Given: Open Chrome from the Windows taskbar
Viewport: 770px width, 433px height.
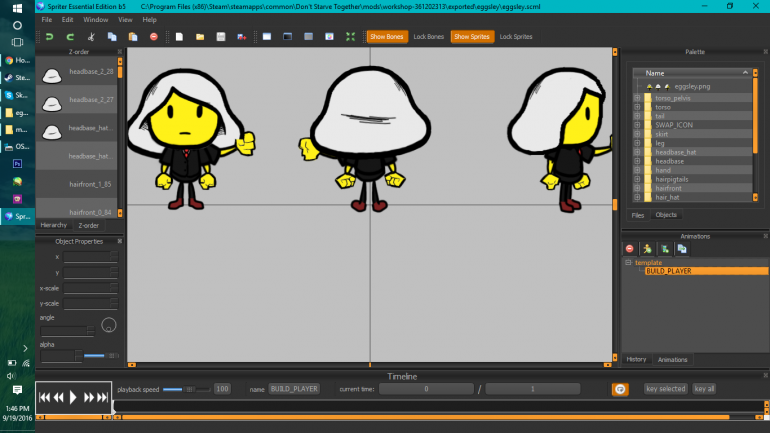Looking at the screenshot, I should coord(18,60).
